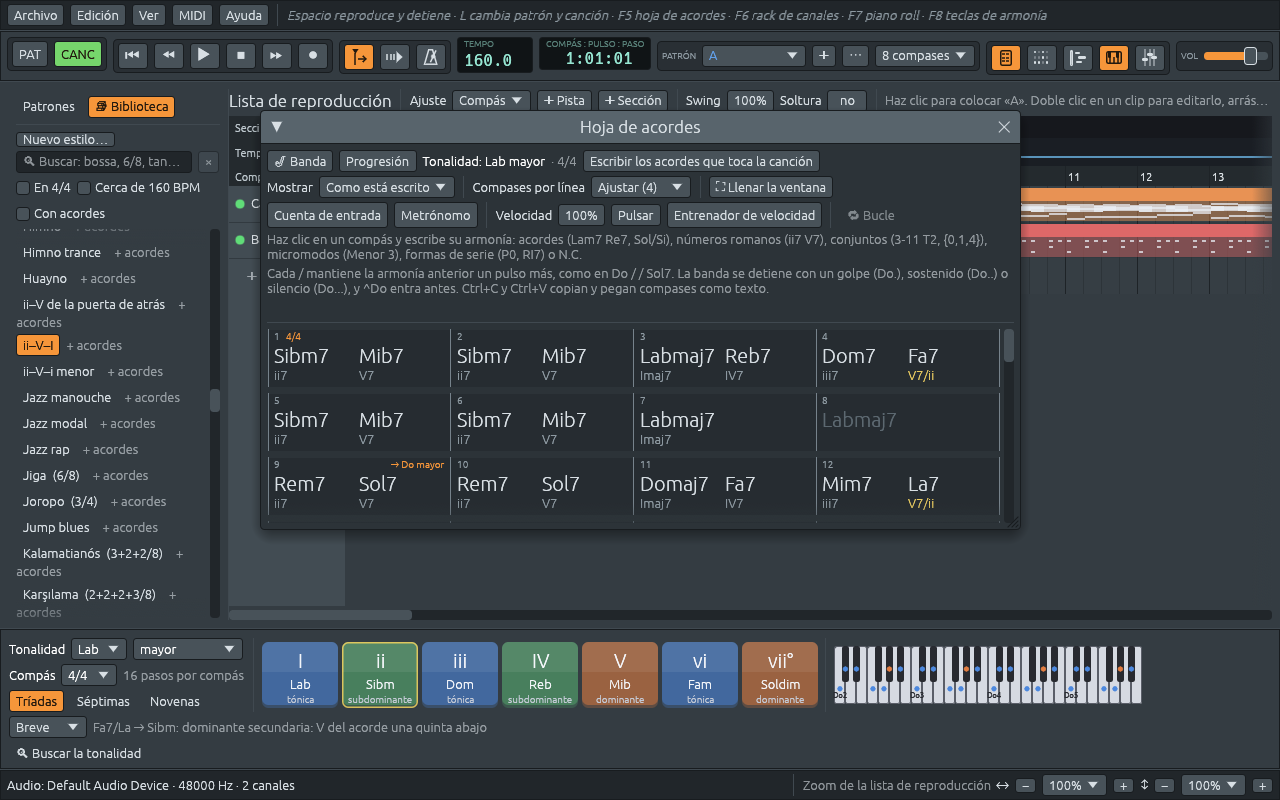The image size is (1280, 800).
Task: Toggle the orange bar-and-arrow transport icon
Action: tap(359, 57)
